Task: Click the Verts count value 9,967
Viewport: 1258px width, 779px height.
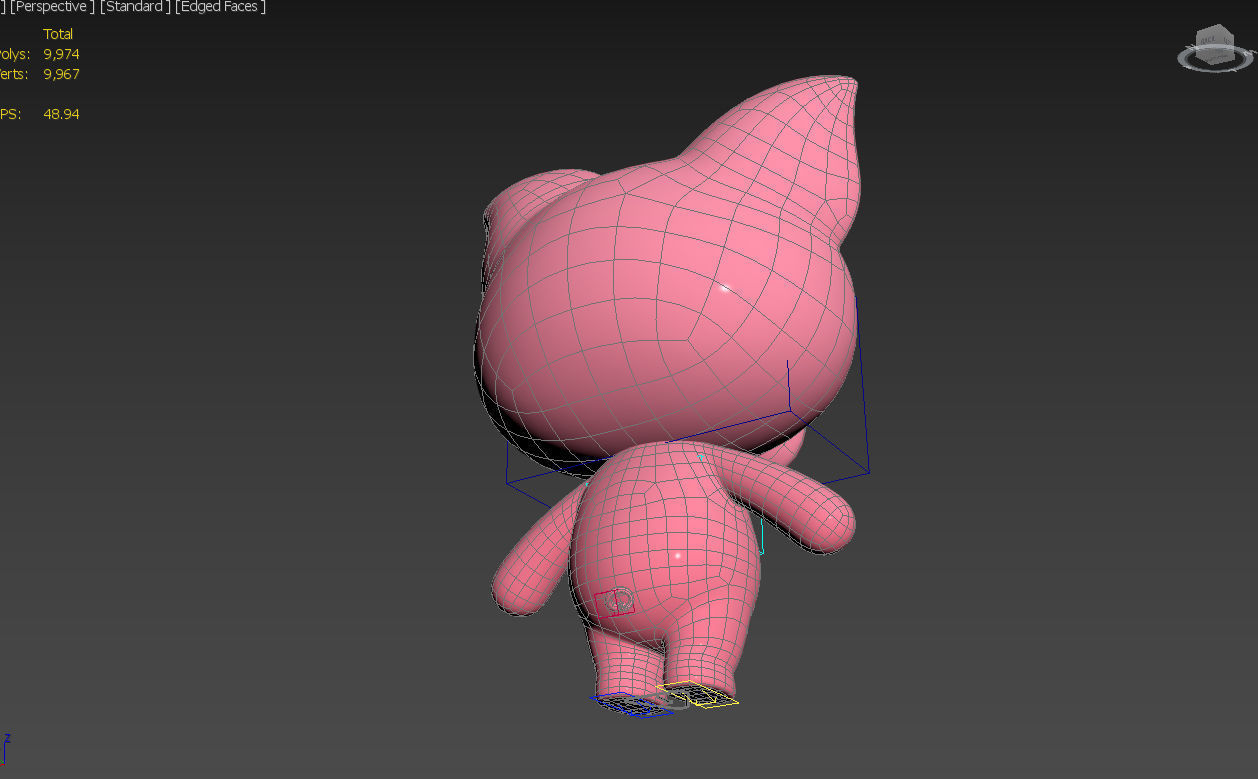Action: click(x=61, y=74)
